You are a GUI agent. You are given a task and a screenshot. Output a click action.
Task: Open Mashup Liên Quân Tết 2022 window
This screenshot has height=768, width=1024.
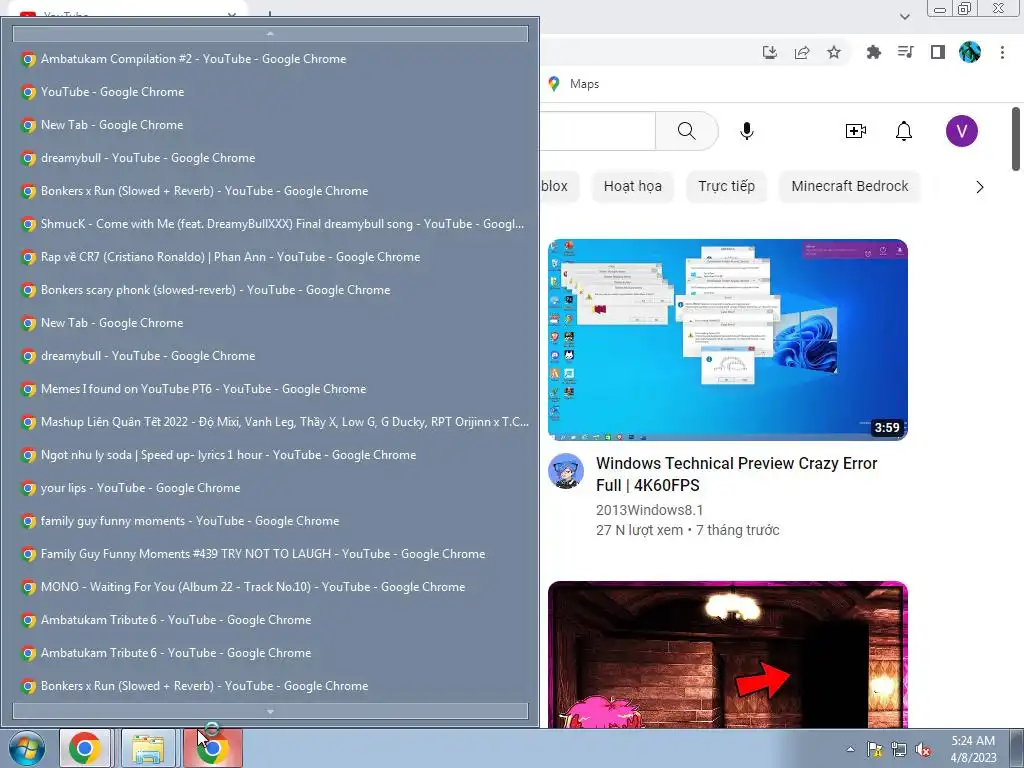click(270, 422)
